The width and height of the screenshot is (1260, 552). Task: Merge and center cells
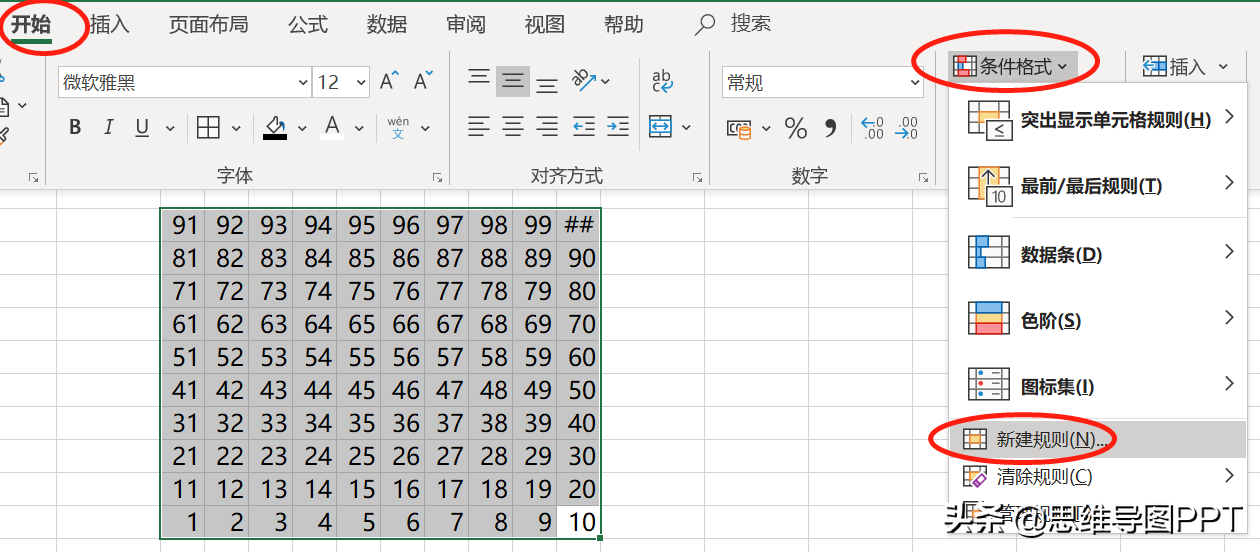pos(661,127)
